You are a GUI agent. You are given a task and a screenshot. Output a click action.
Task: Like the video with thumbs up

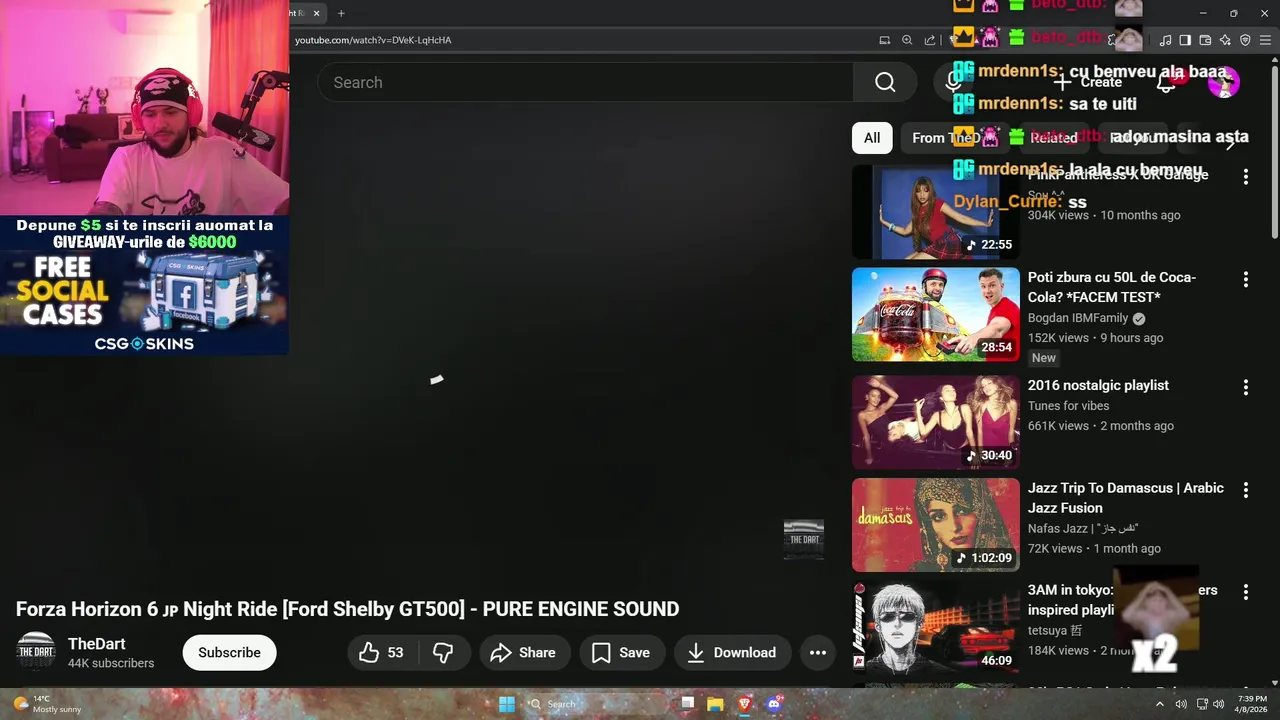[382, 653]
